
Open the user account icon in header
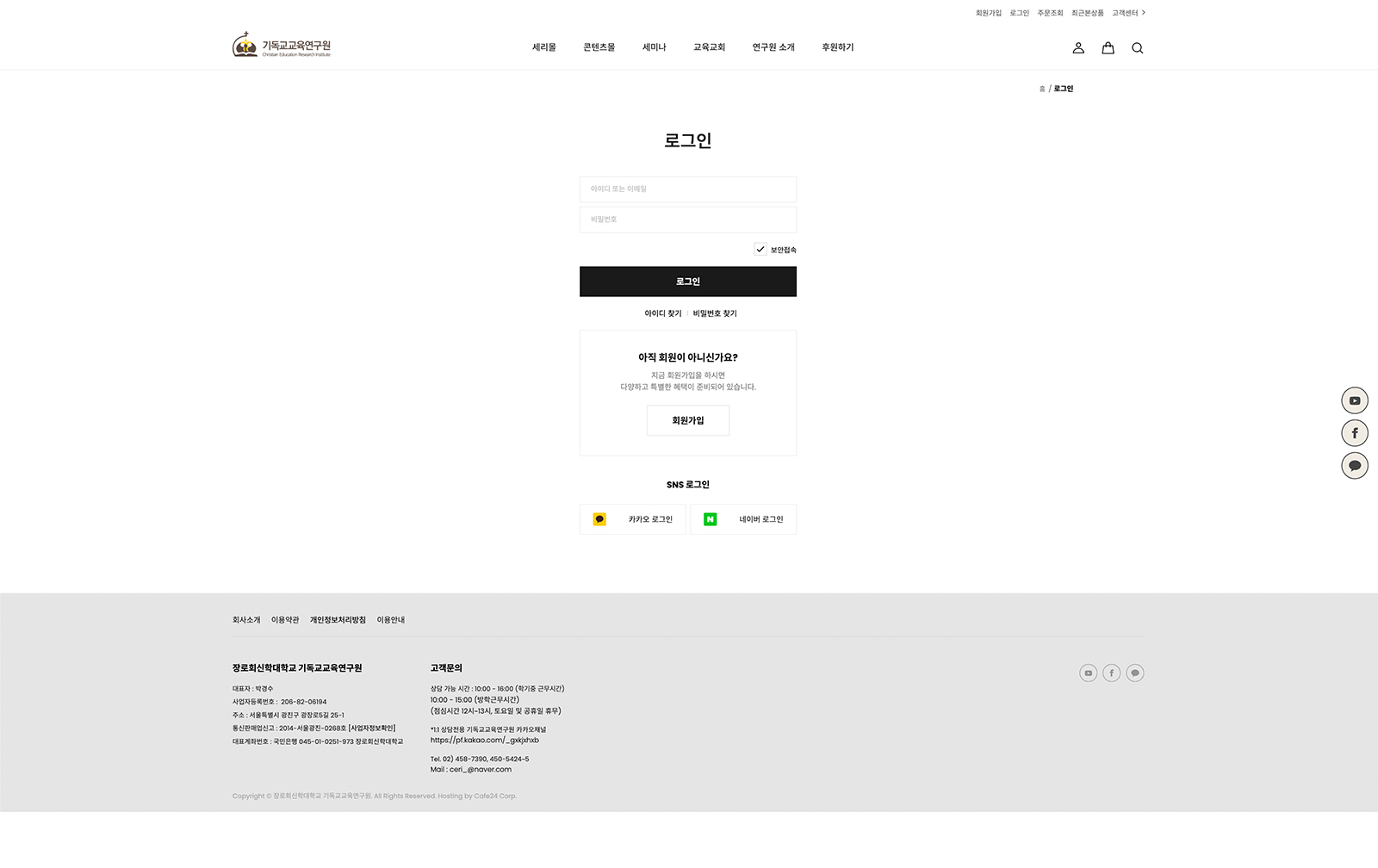pyautogui.click(x=1078, y=48)
